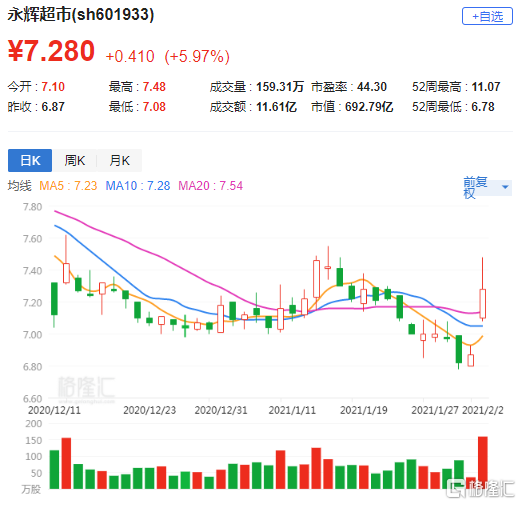
Task: Click the MA20 : 7.54 legend label
Action: point(210,186)
